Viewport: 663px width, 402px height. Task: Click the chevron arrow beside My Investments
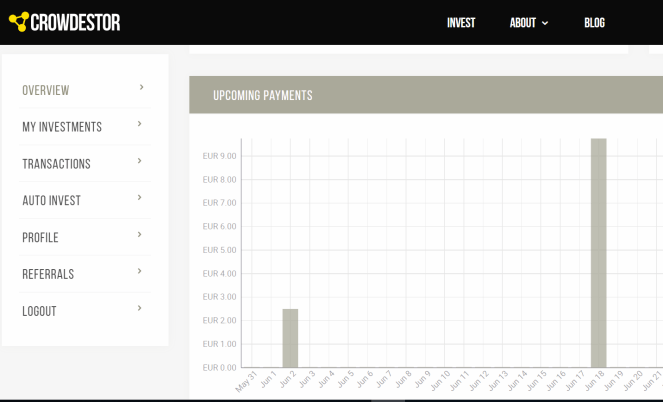139,125
